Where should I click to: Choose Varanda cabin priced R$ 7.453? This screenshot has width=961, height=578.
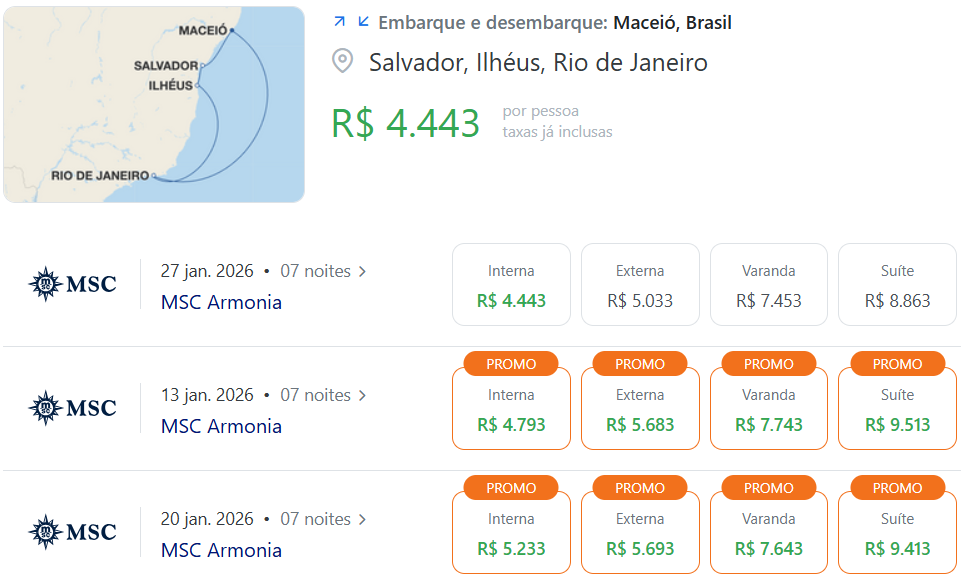[769, 284]
